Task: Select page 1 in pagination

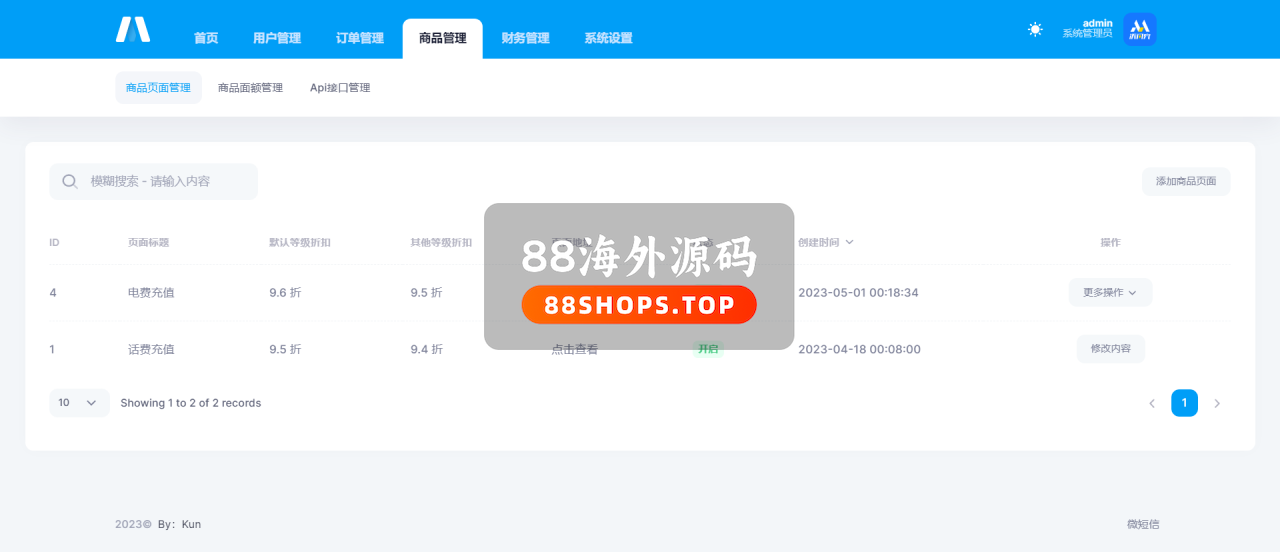Action: click(x=1184, y=403)
